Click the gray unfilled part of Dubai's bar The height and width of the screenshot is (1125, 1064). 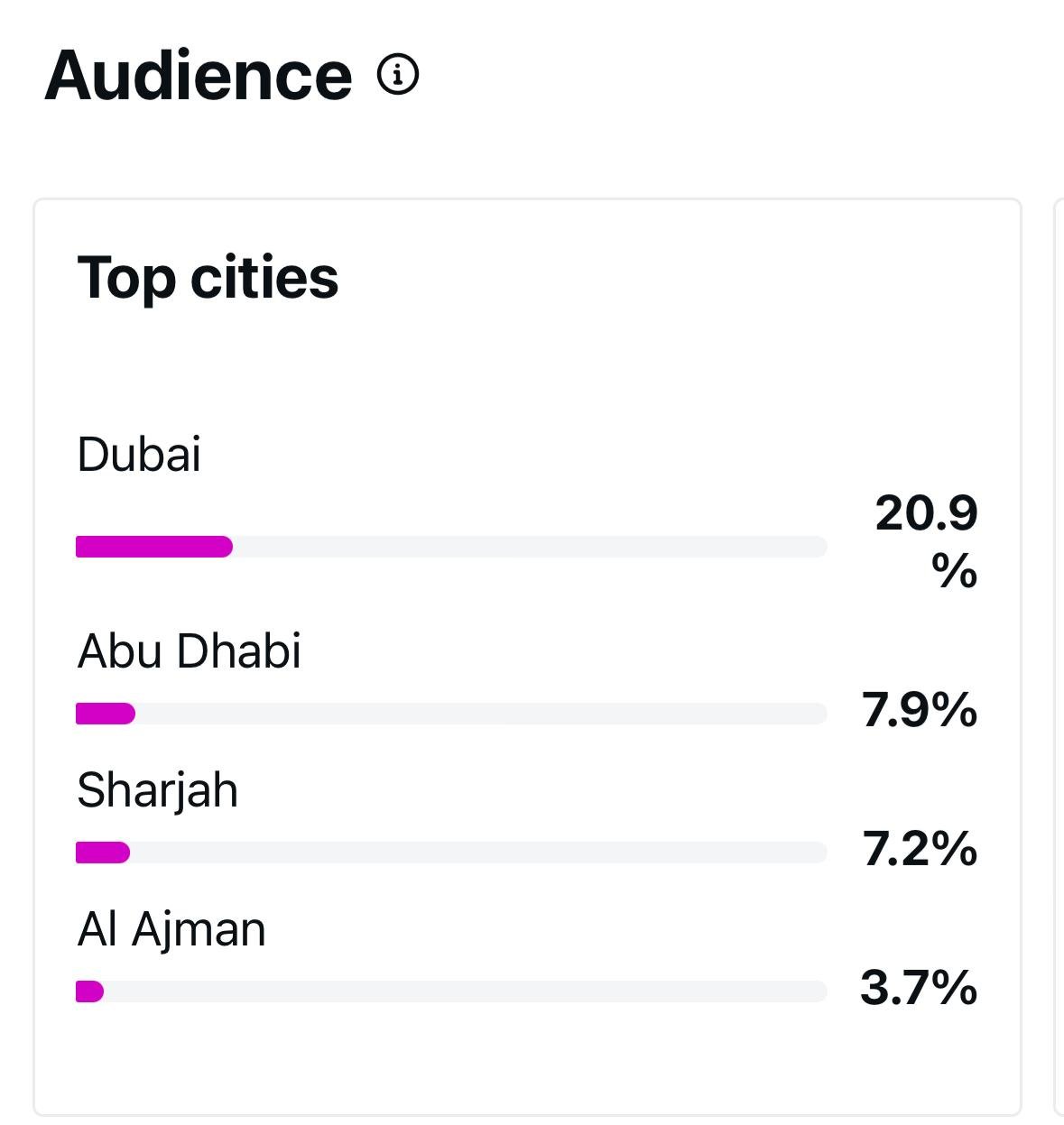click(528, 547)
